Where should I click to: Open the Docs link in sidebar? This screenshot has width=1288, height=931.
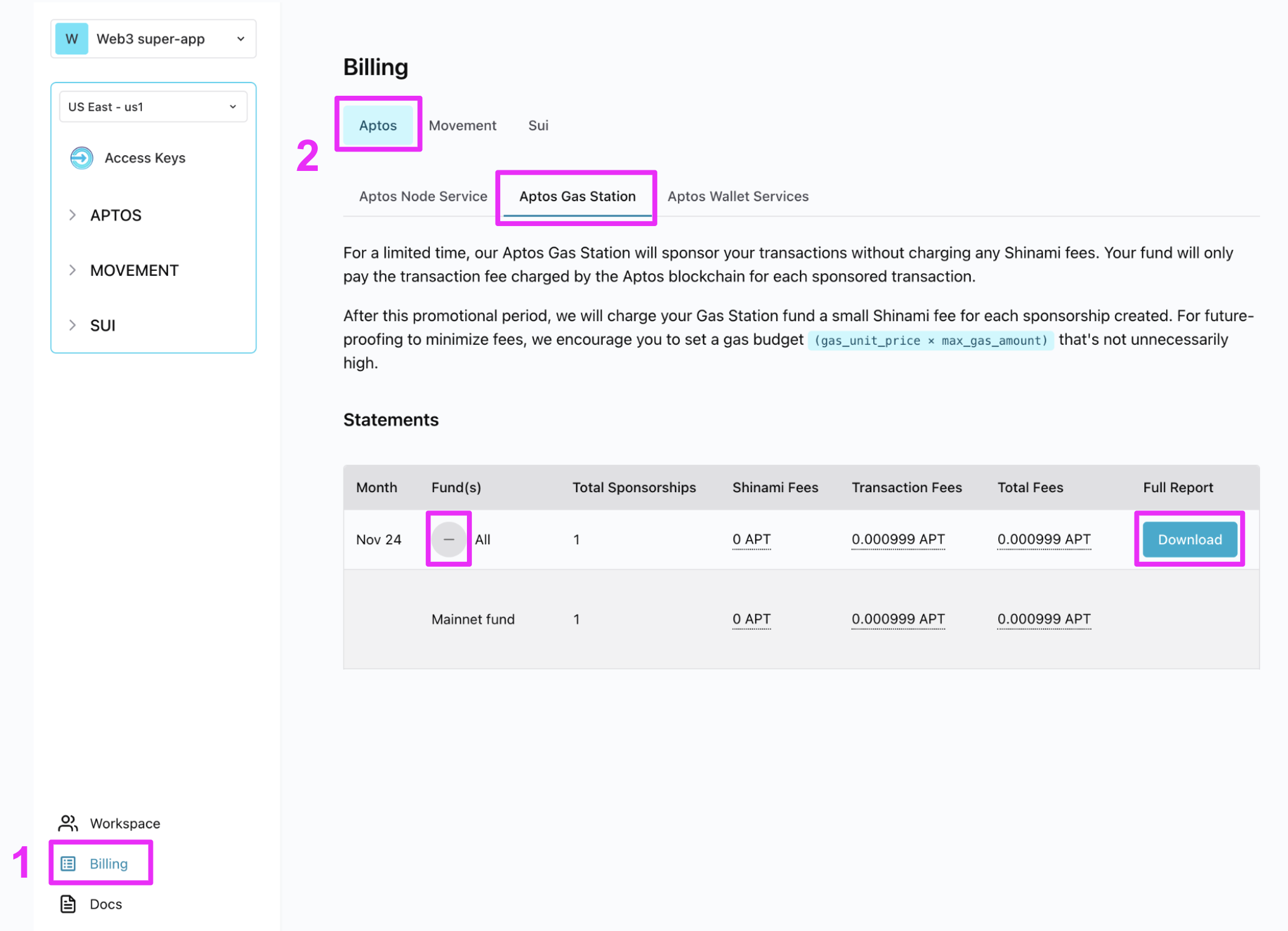106,904
